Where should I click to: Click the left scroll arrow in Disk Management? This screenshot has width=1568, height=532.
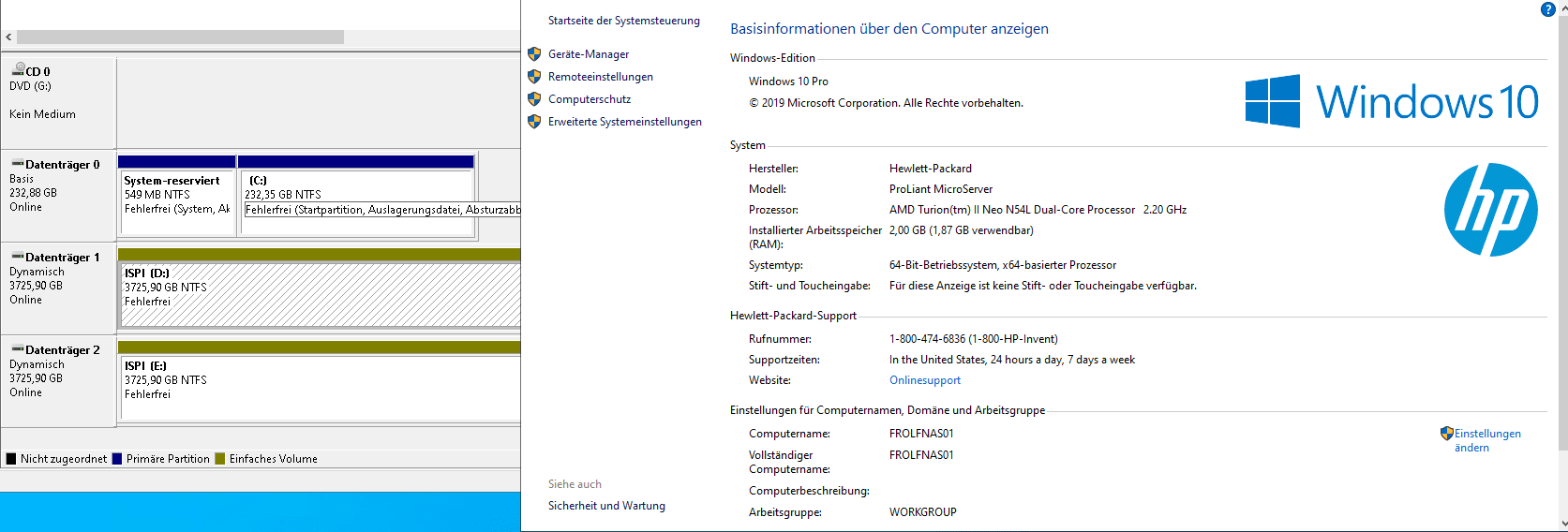click(8, 37)
